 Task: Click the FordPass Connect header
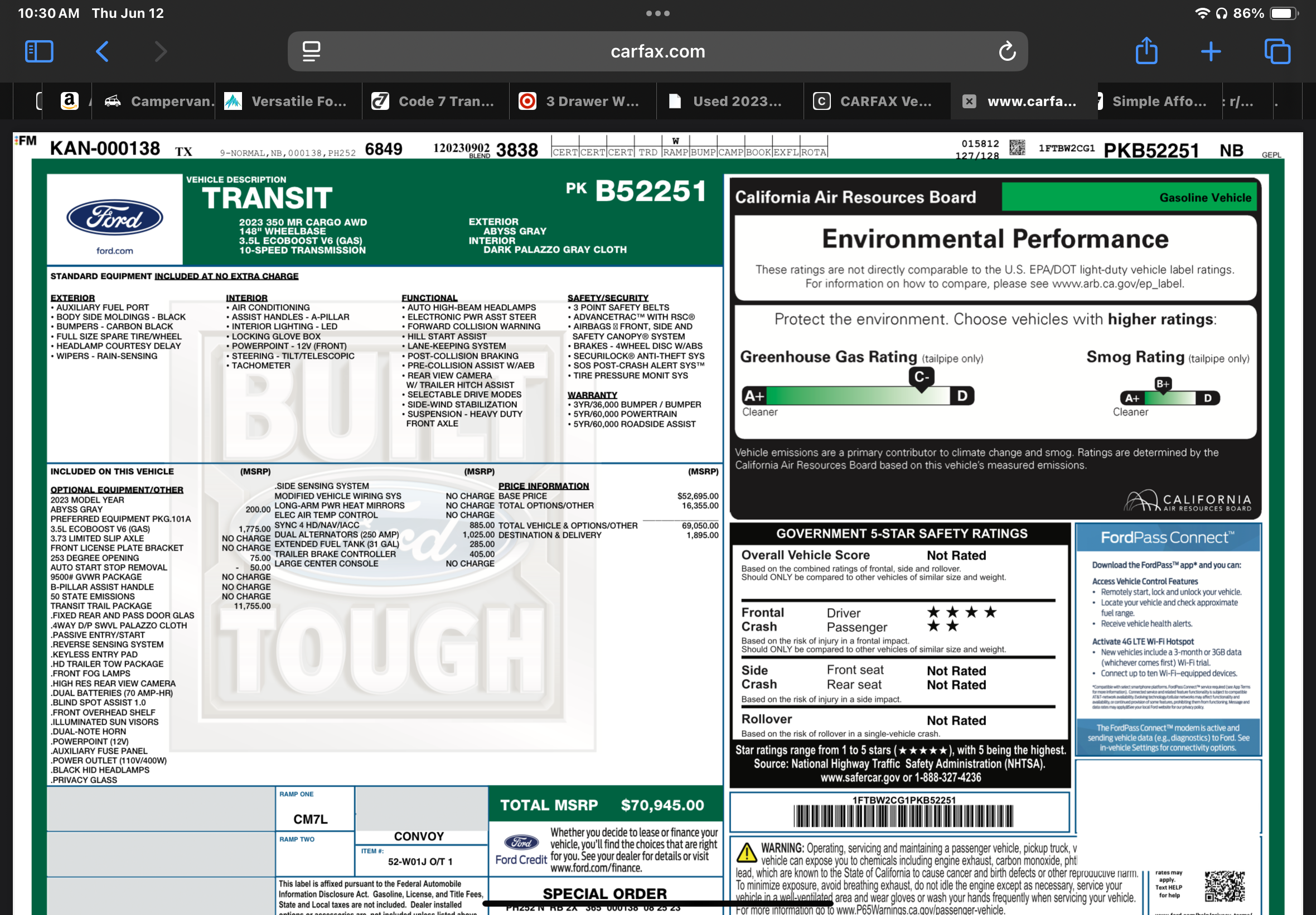tap(1168, 537)
